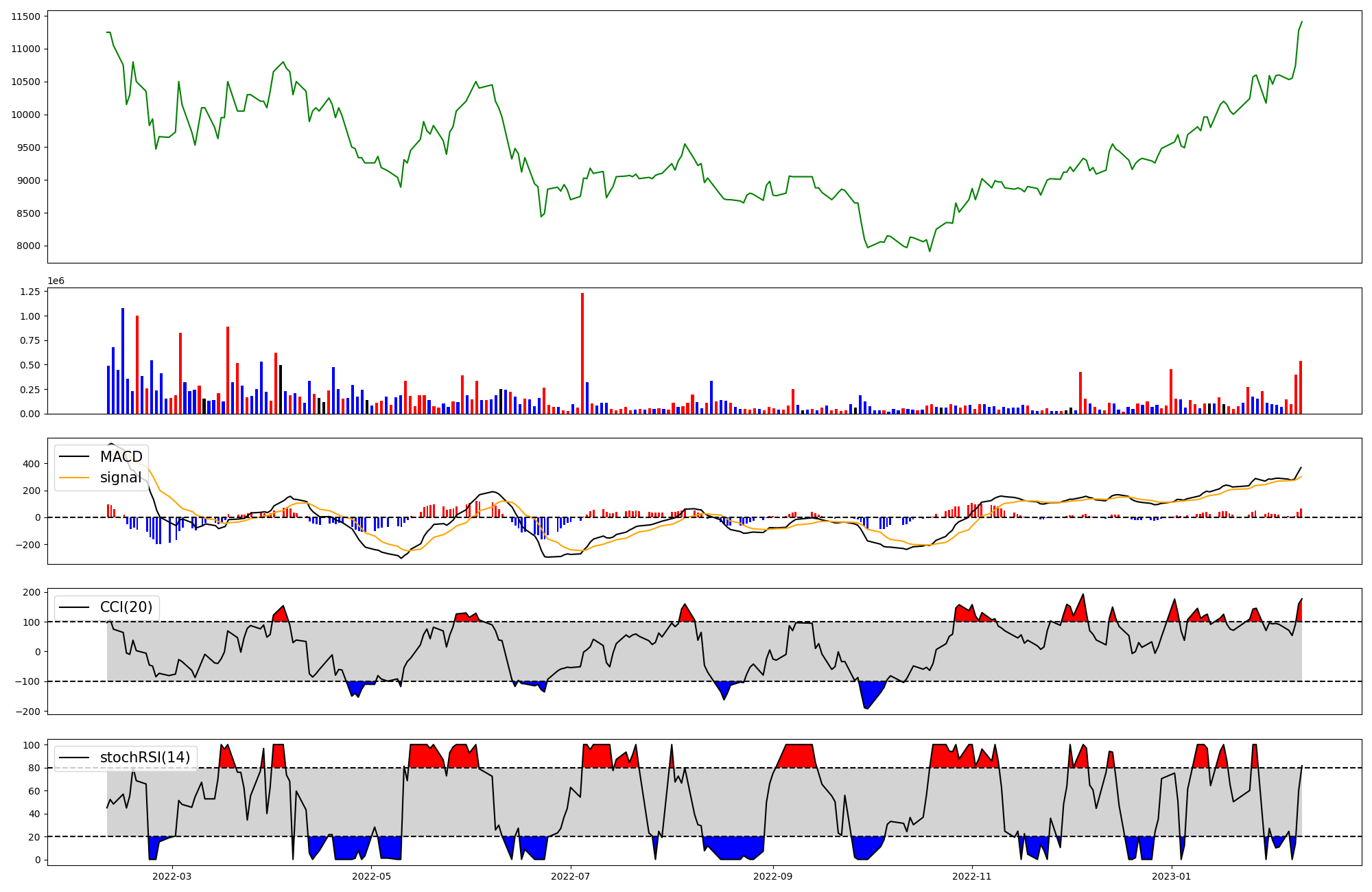Click the 2022-03 x-axis date label
1372x892 pixels.
click(172, 876)
